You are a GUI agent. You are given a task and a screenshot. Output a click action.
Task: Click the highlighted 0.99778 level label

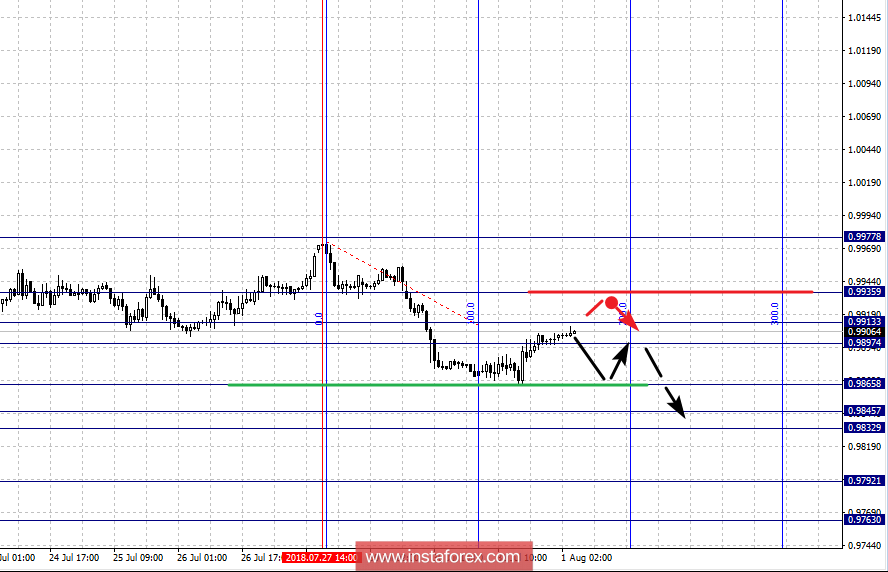click(x=864, y=237)
